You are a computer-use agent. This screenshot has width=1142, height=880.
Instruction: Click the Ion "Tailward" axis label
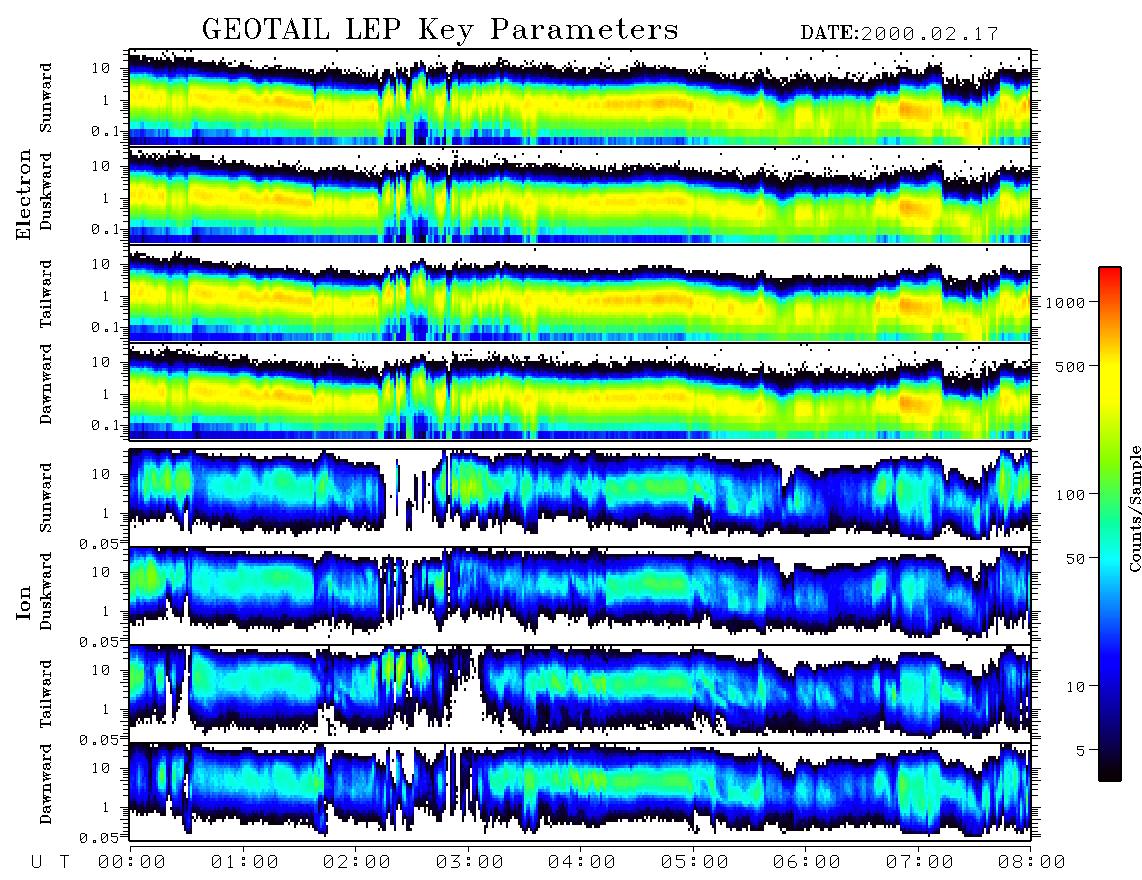(46, 694)
